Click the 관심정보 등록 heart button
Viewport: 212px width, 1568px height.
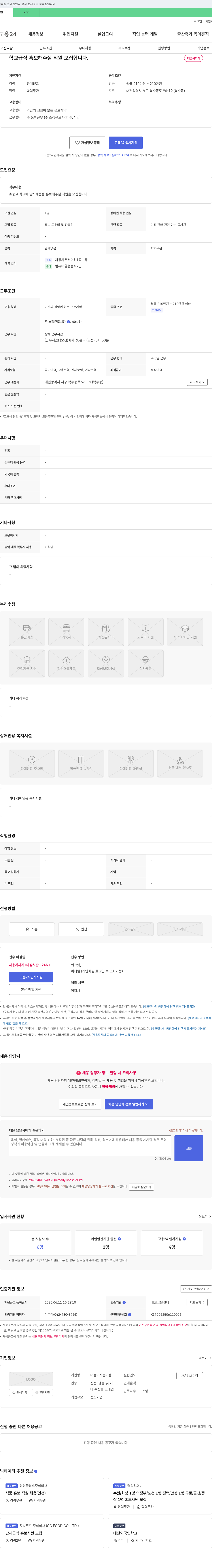pos(87,143)
